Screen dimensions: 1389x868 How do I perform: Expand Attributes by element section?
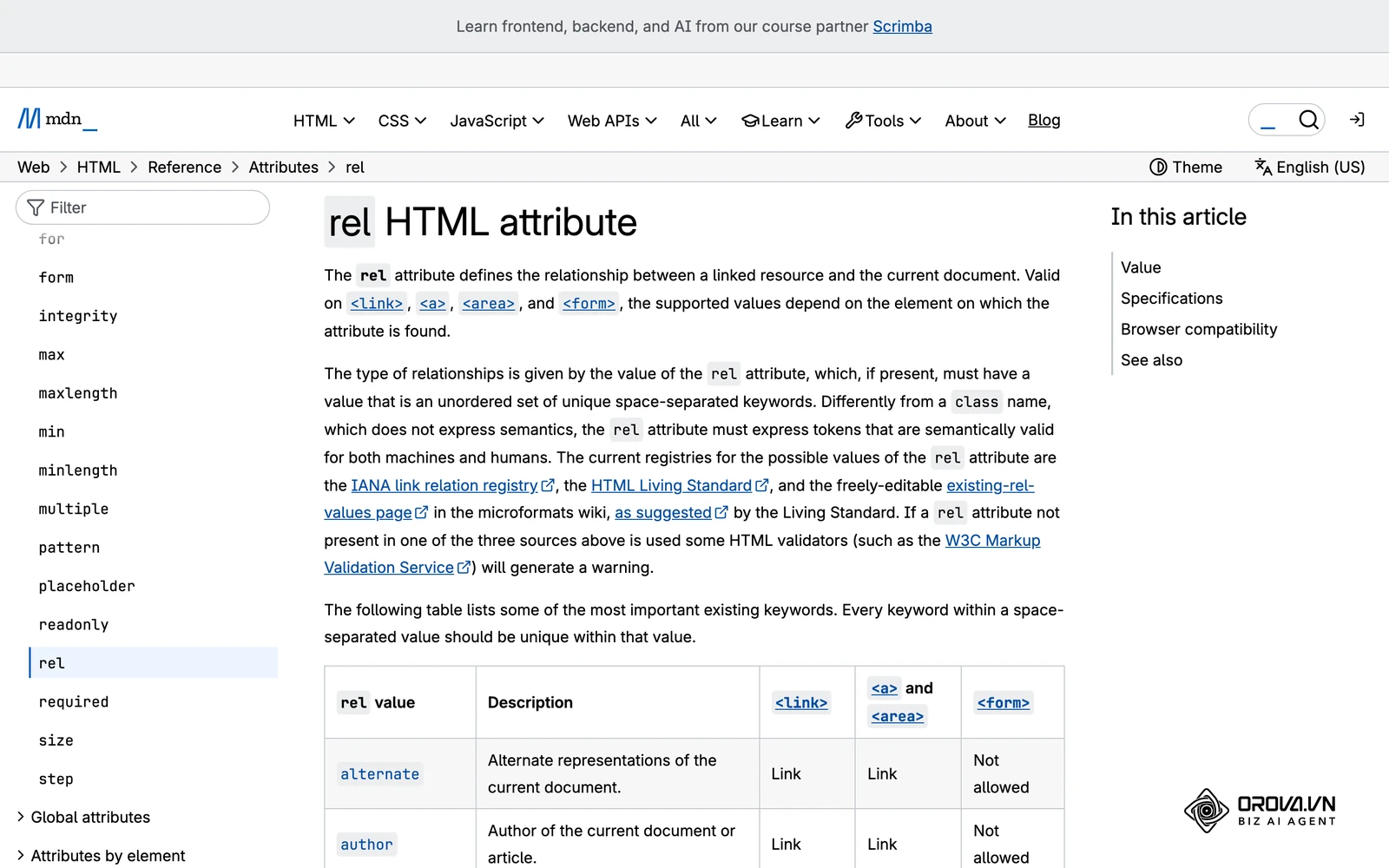coord(101,856)
